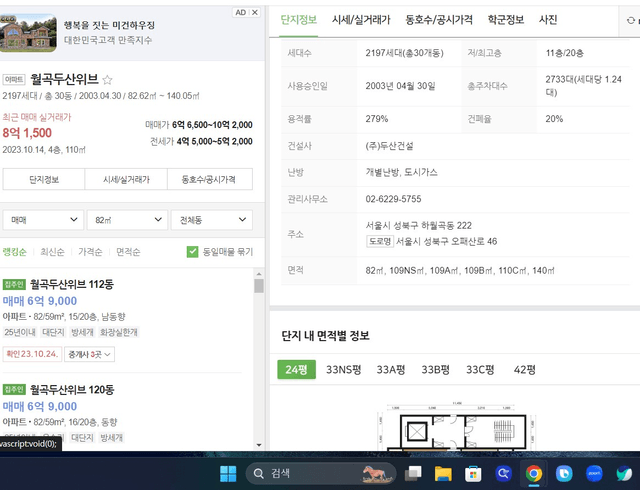Viewport: 640px width, 490px height.
Task: Open the 82㎡ area dropdown
Action: coord(127,220)
